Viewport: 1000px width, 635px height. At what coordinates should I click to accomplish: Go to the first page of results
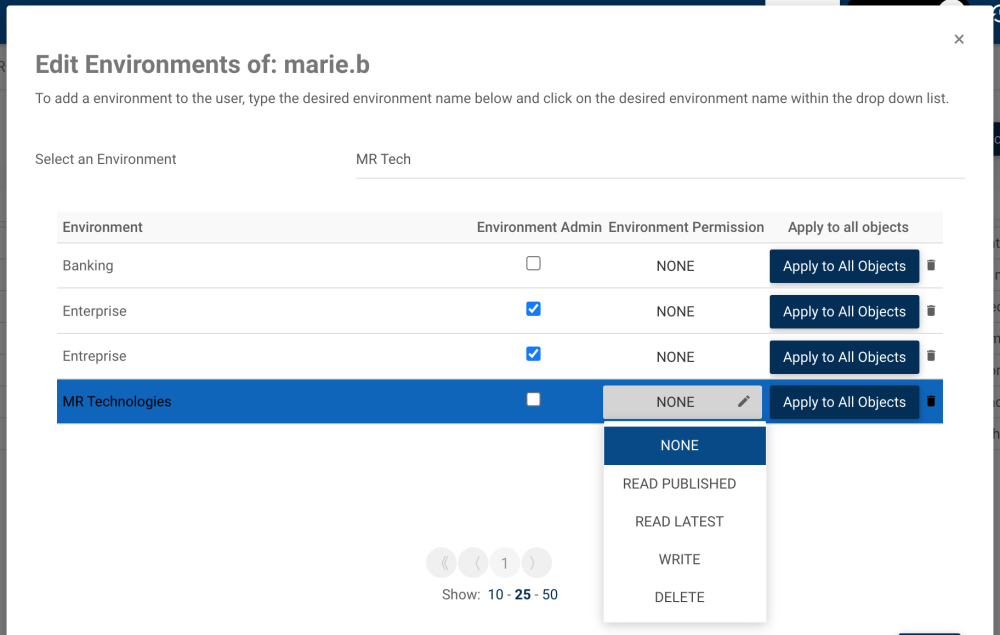[x=442, y=563]
